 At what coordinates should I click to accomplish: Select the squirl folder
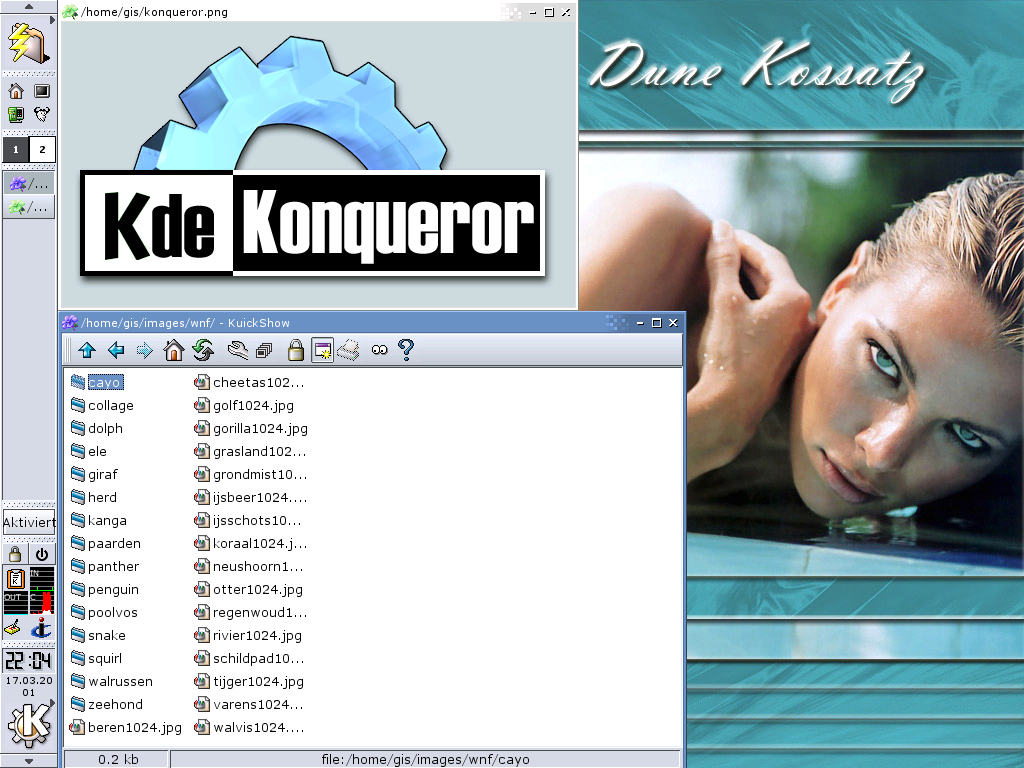point(96,658)
